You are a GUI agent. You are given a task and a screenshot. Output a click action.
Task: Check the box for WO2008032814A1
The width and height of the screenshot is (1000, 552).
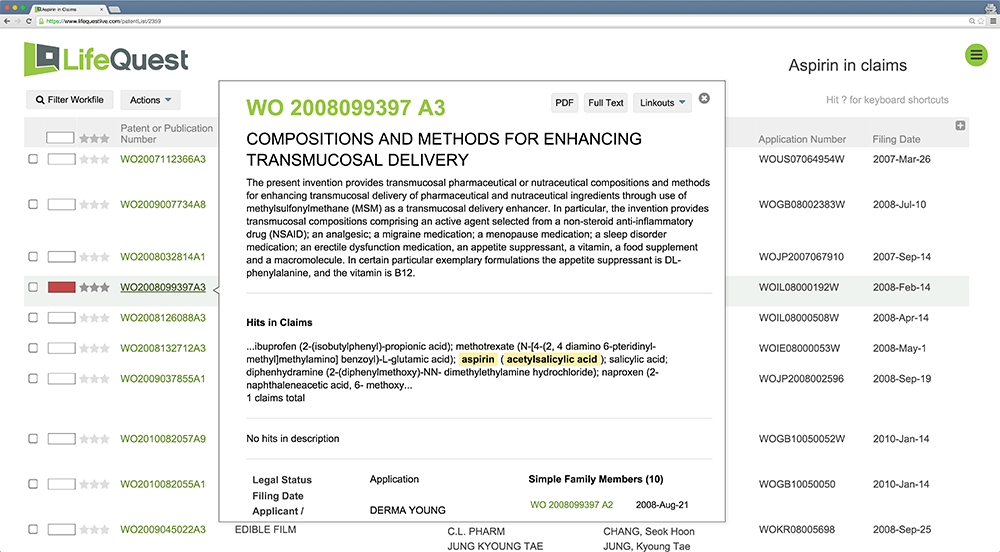click(x=33, y=256)
